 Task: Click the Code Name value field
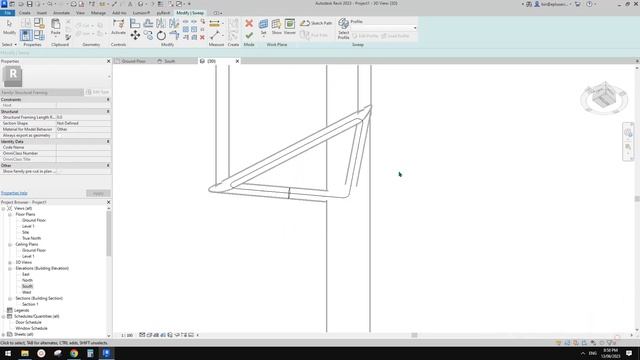[x=83, y=147]
